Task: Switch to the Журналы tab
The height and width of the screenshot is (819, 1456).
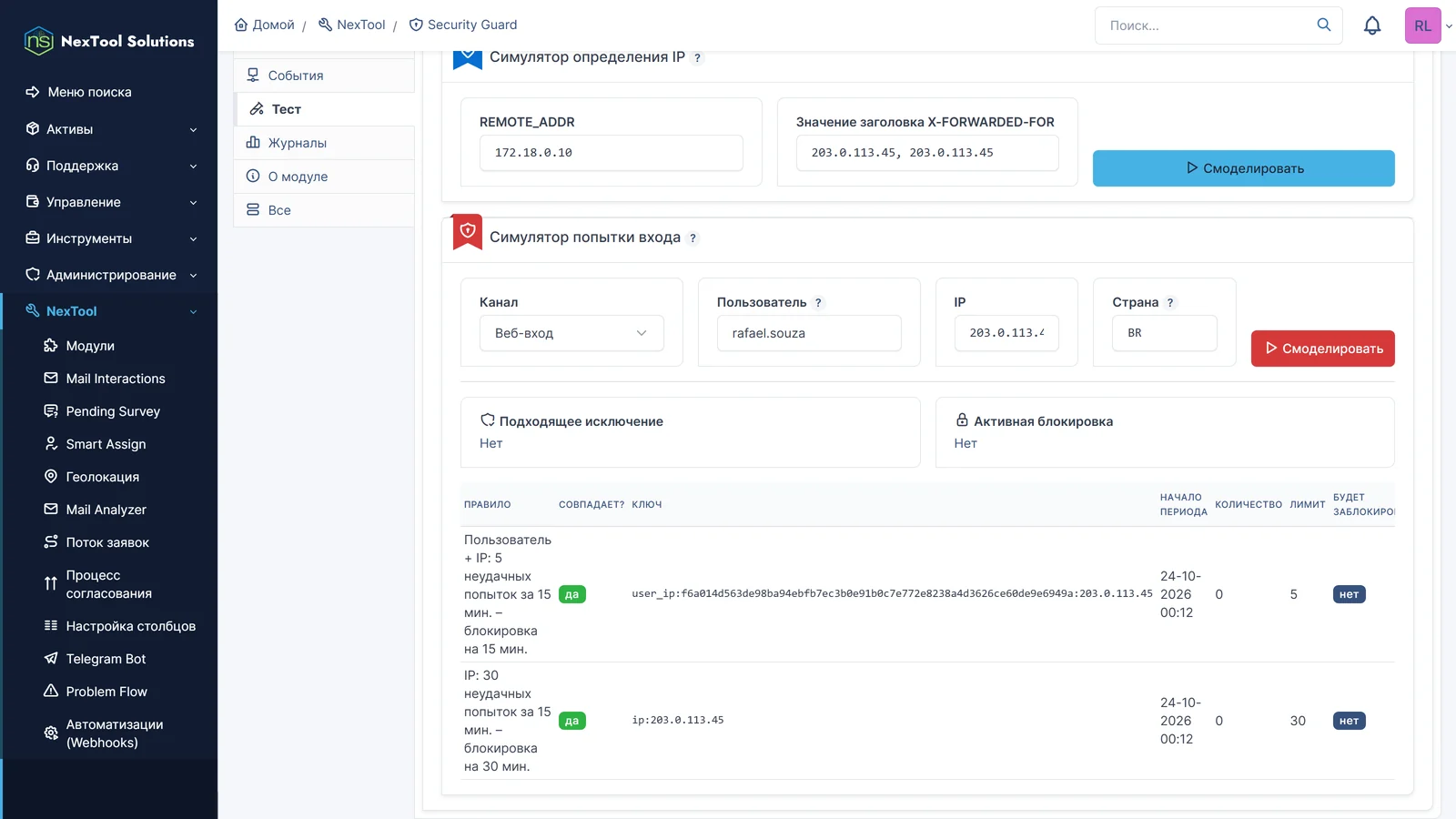Action: tap(324, 143)
